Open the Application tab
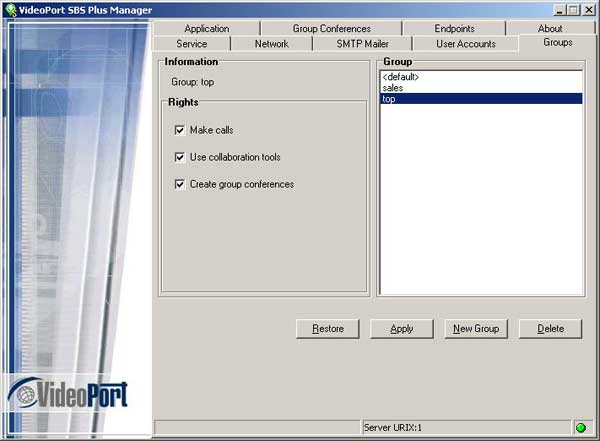600x441 pixels. pyautogui.click(x=207, y=29)
